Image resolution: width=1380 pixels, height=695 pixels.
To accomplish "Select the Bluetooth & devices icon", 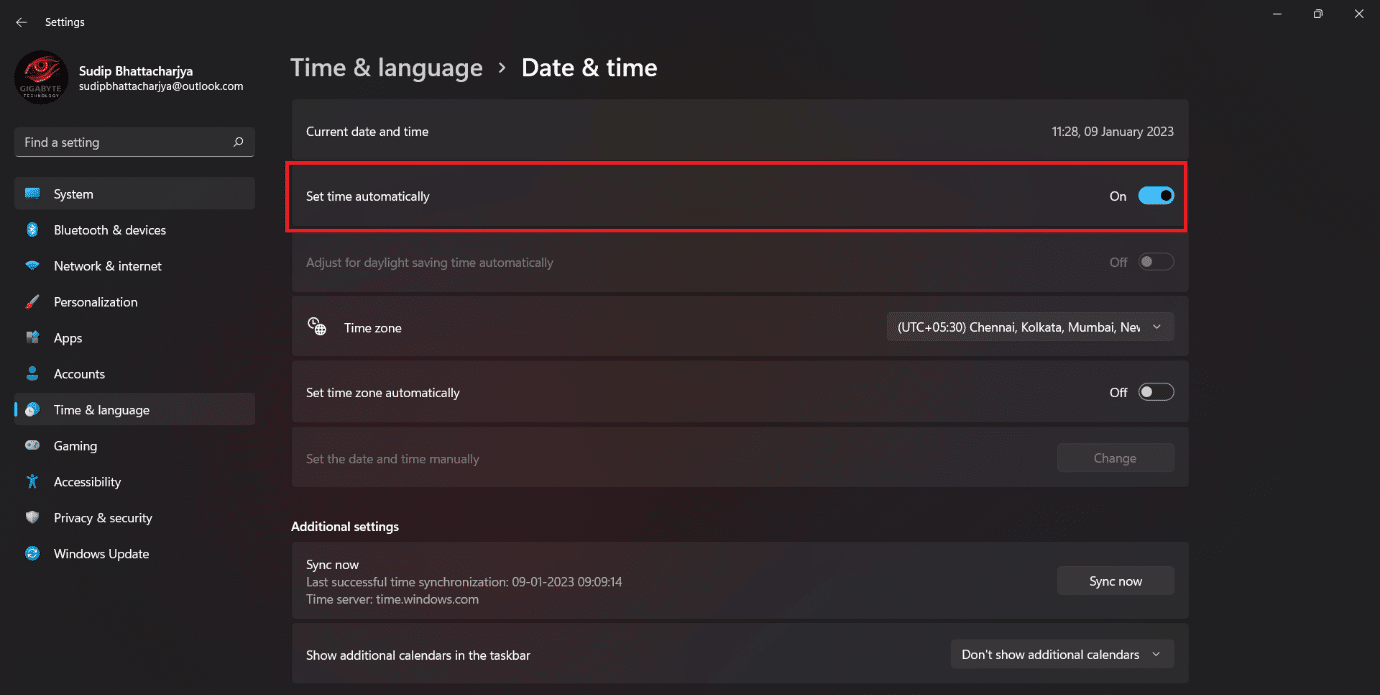I will (x=32, y=229).
